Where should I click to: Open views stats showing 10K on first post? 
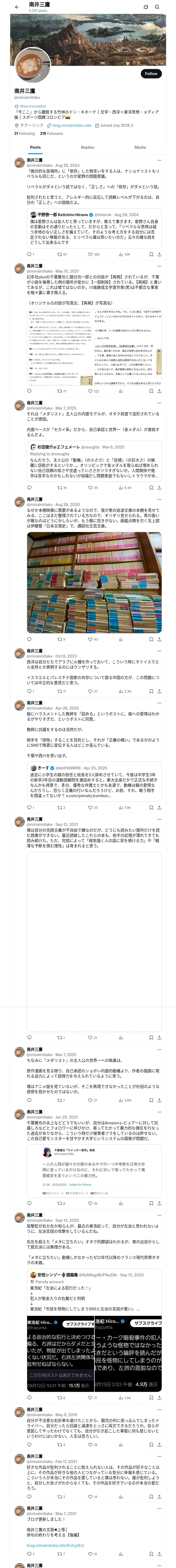pos(124,255)
